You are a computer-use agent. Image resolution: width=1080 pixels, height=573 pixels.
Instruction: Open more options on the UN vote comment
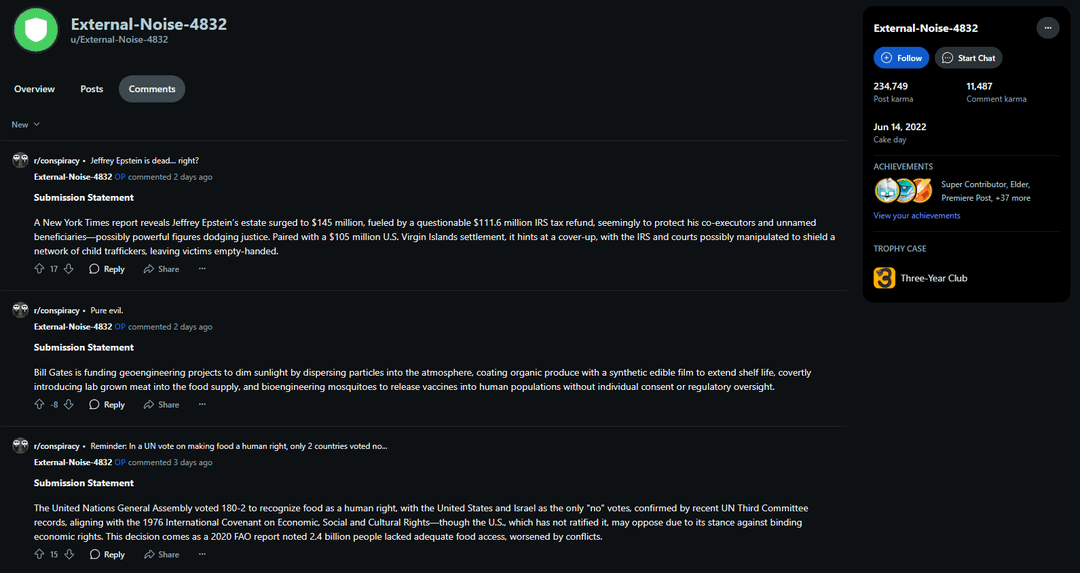coord(202,554)
